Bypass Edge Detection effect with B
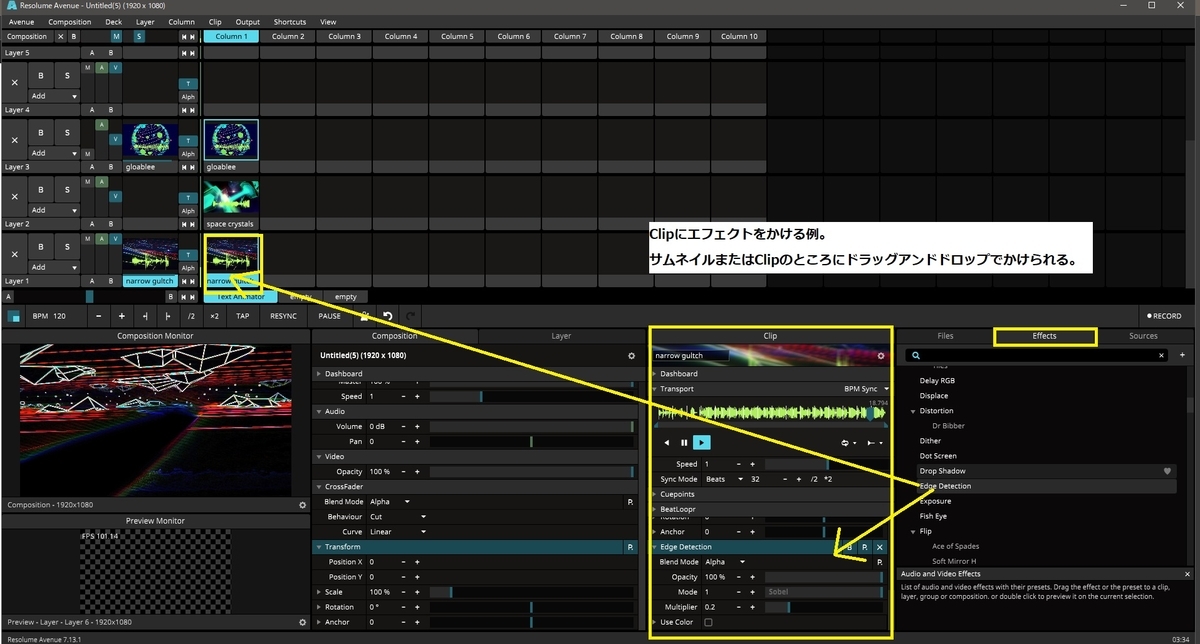This screenshot has width=1200, height=644. click(x=850, y=547)
